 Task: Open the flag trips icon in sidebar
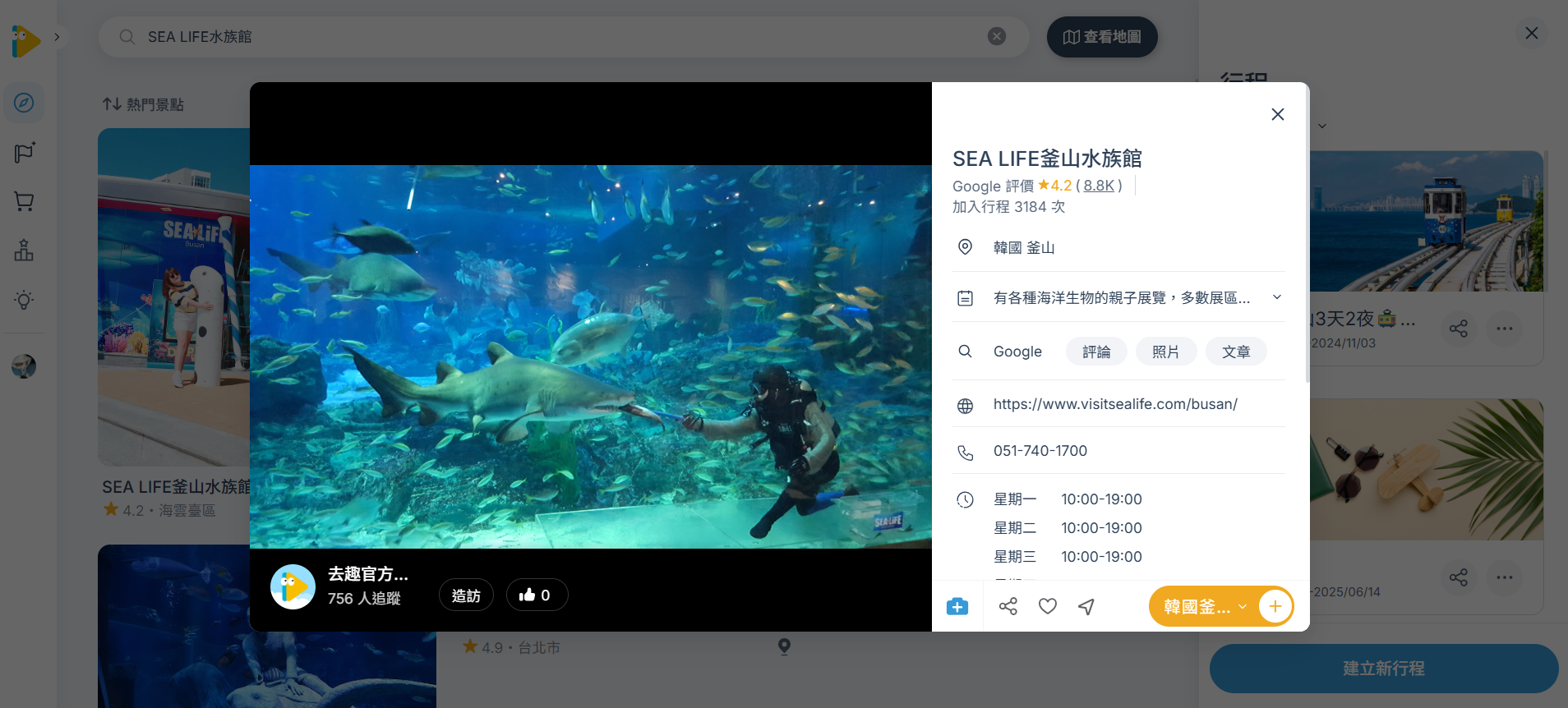coord(25,152)
